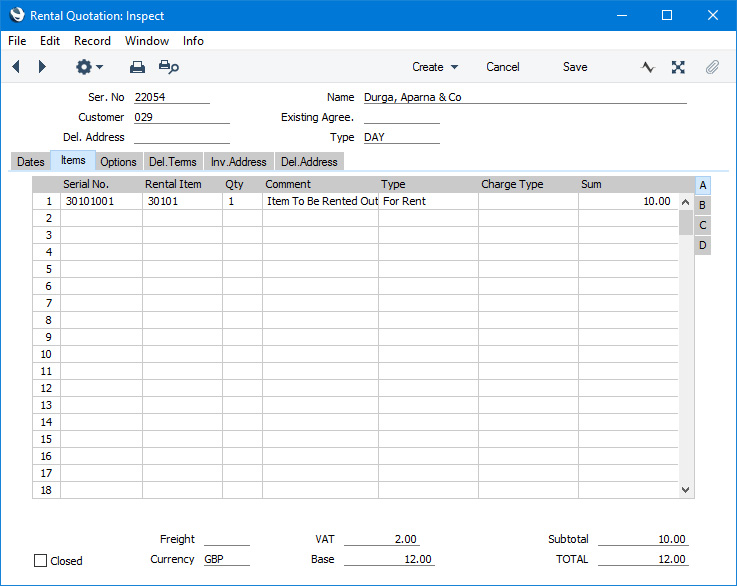This screenshot has width=737, height=586.
Task: Click the Currency field GBP
Action: [227, 559]
